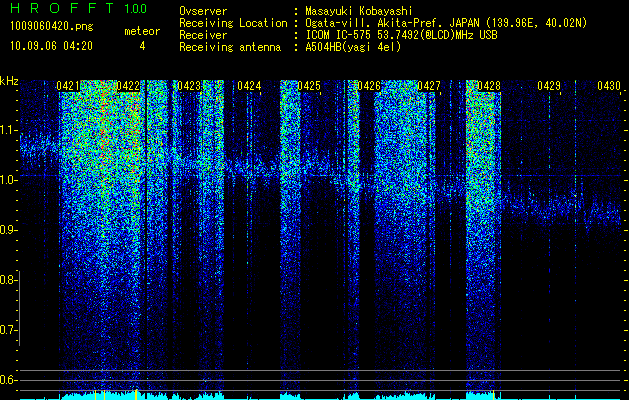Click the Receiving antenna field label
Image resolution: width=629 pixels, height=400 pixels.
[x=230, y=47]
